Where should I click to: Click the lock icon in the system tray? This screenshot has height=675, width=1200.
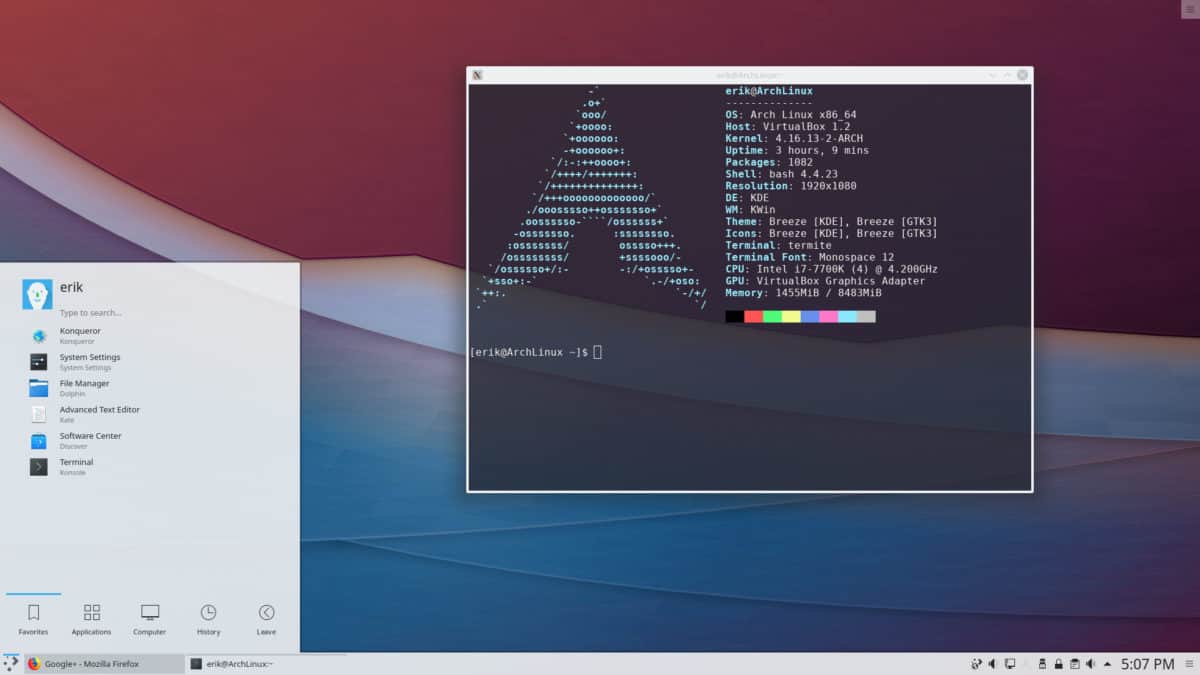pyautogui.click(x=1058, y=663)
